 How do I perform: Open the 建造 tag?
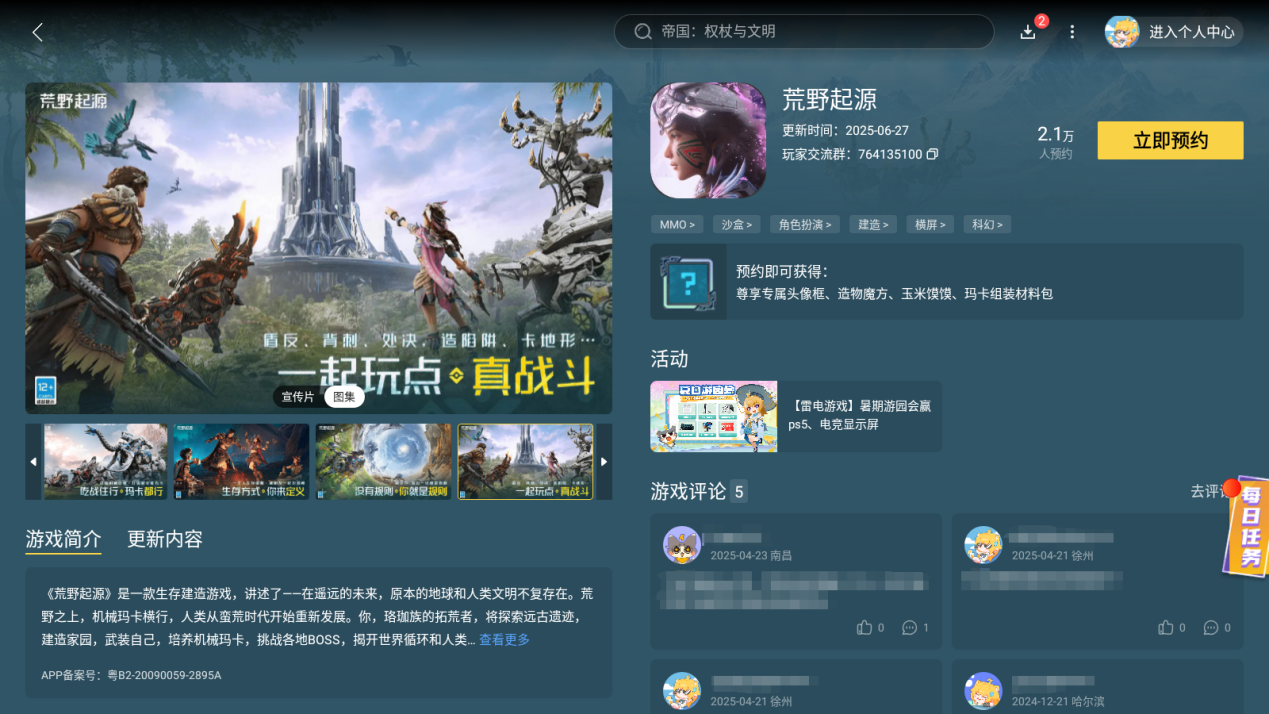coord(873,225)
